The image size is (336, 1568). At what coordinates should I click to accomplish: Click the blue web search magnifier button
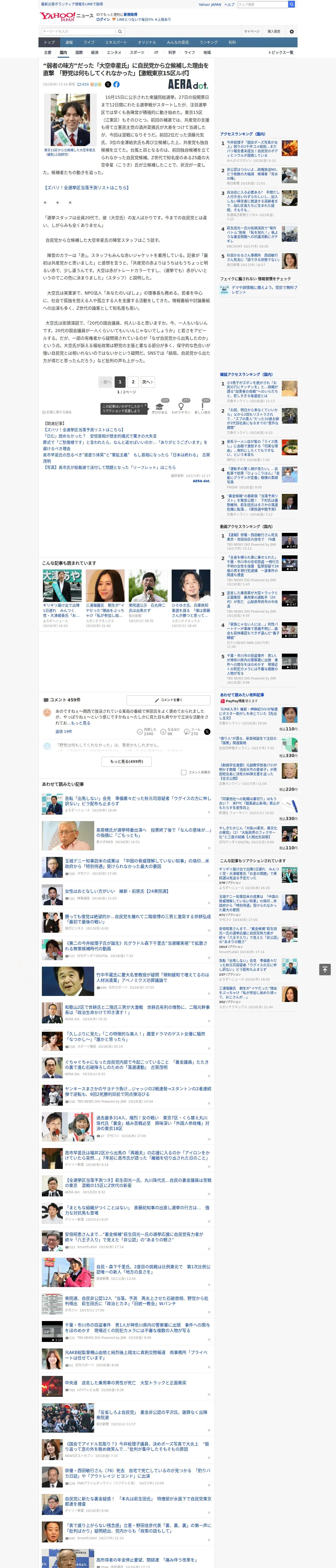point(292,4)
